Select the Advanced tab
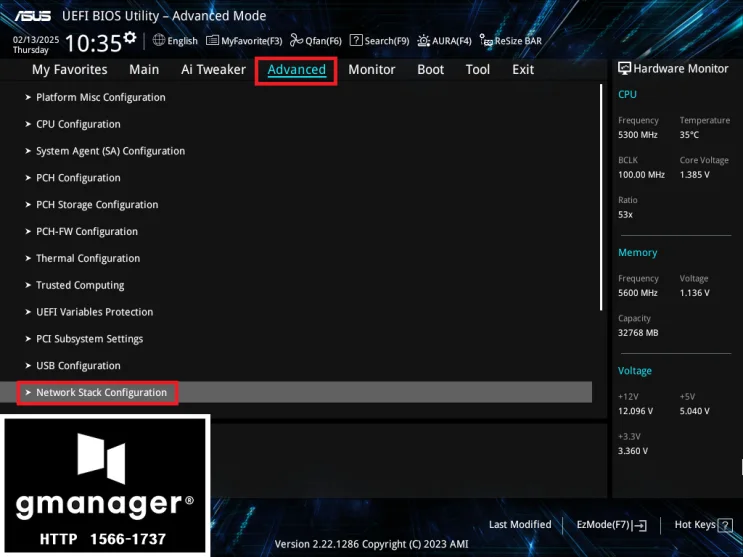 pos(297,70)
